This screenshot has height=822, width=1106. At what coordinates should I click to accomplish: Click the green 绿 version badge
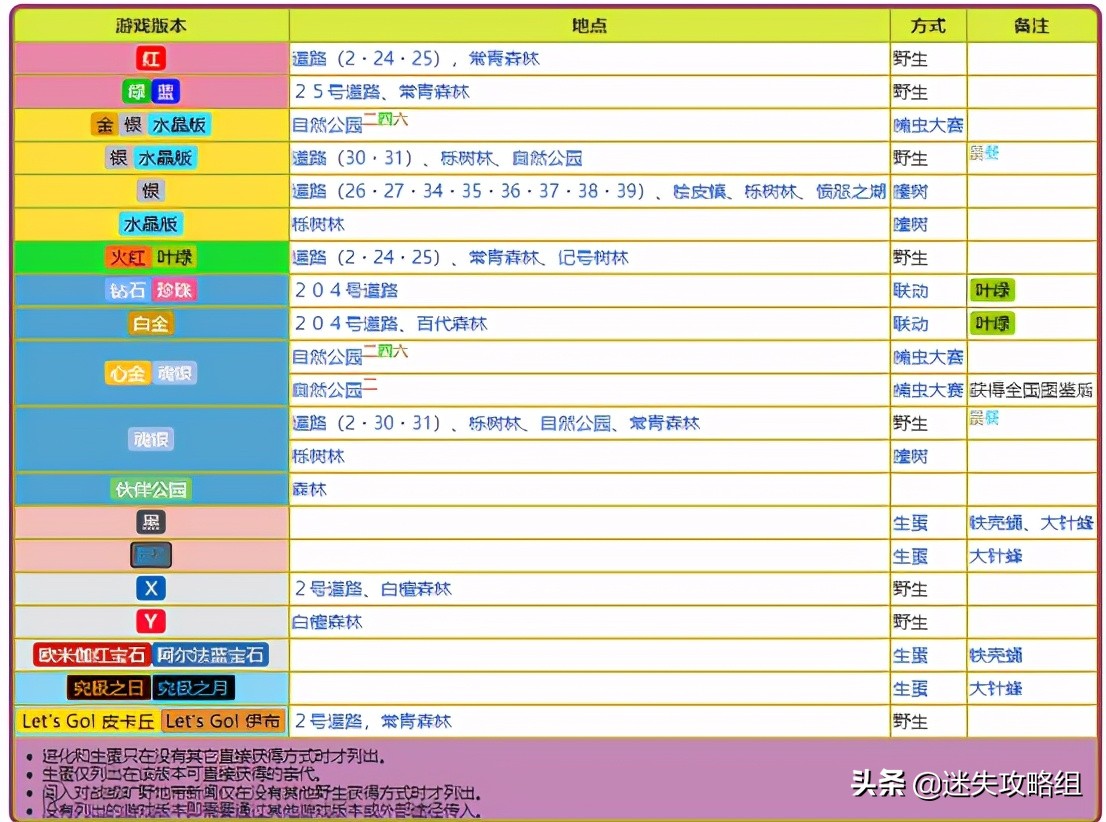[135, 91]
